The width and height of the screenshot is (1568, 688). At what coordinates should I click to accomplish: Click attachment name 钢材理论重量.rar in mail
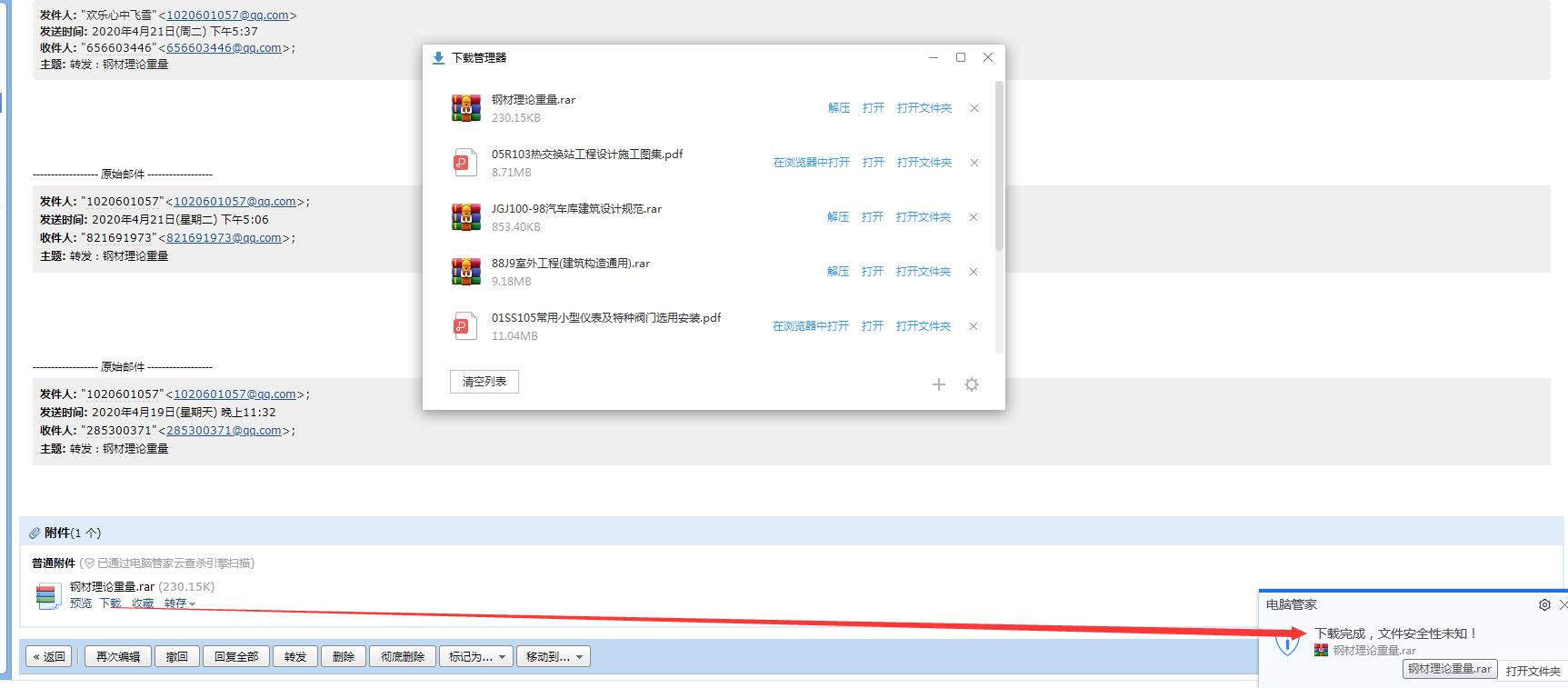[x=112, y=587]
